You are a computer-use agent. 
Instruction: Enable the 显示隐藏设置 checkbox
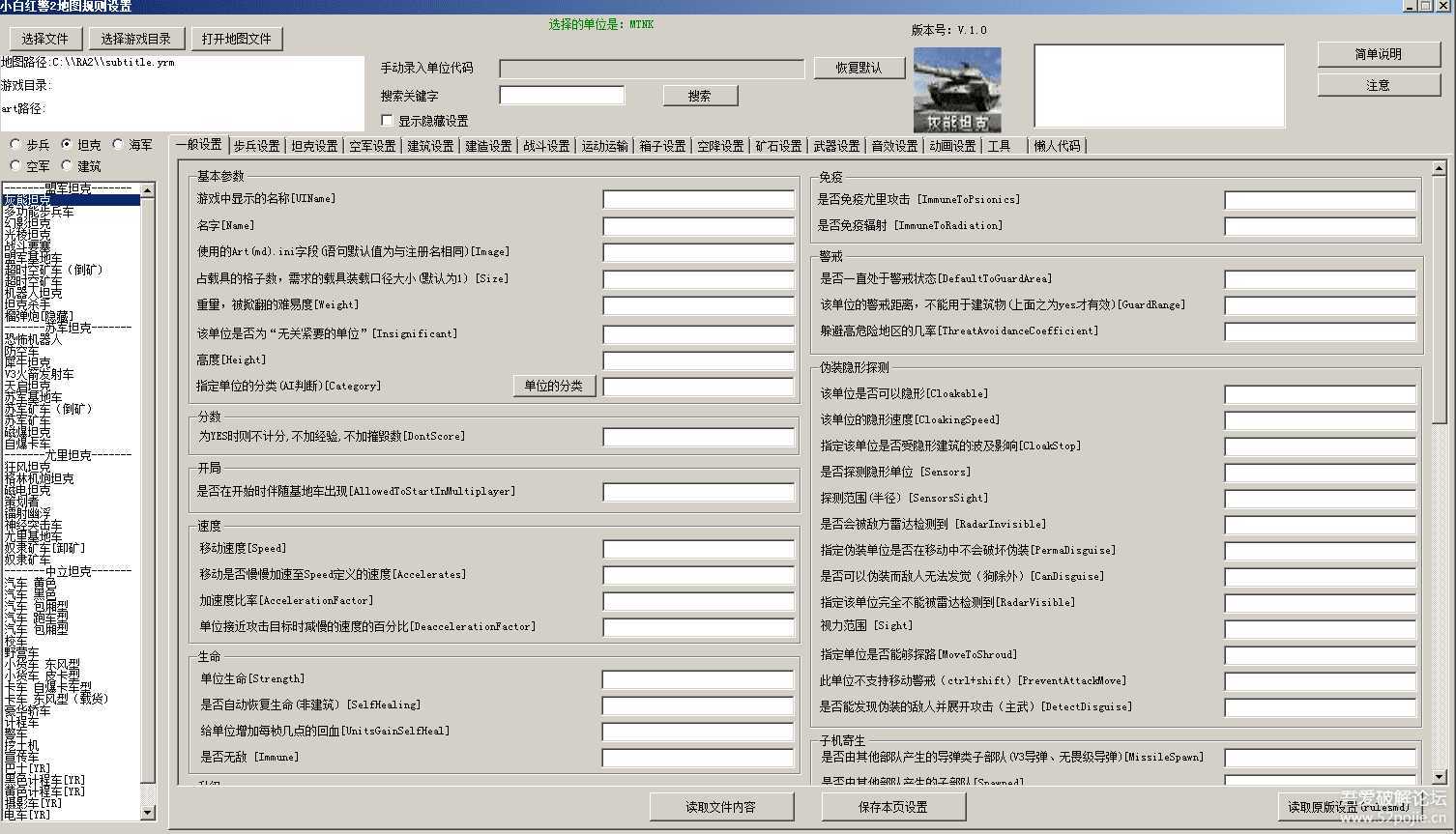(388, 121)
